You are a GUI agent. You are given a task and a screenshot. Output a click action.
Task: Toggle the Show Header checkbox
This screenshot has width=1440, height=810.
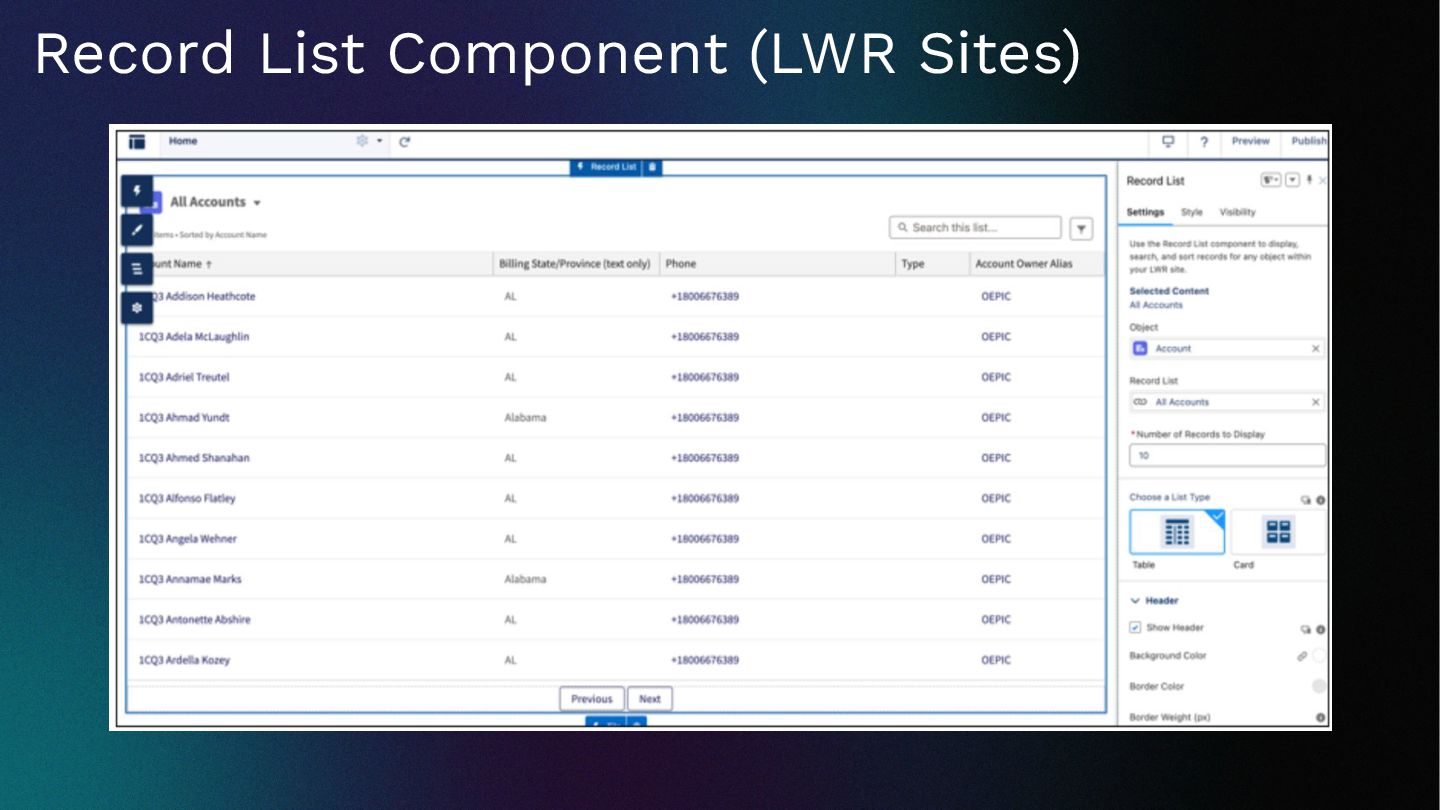click(1135, 628)
